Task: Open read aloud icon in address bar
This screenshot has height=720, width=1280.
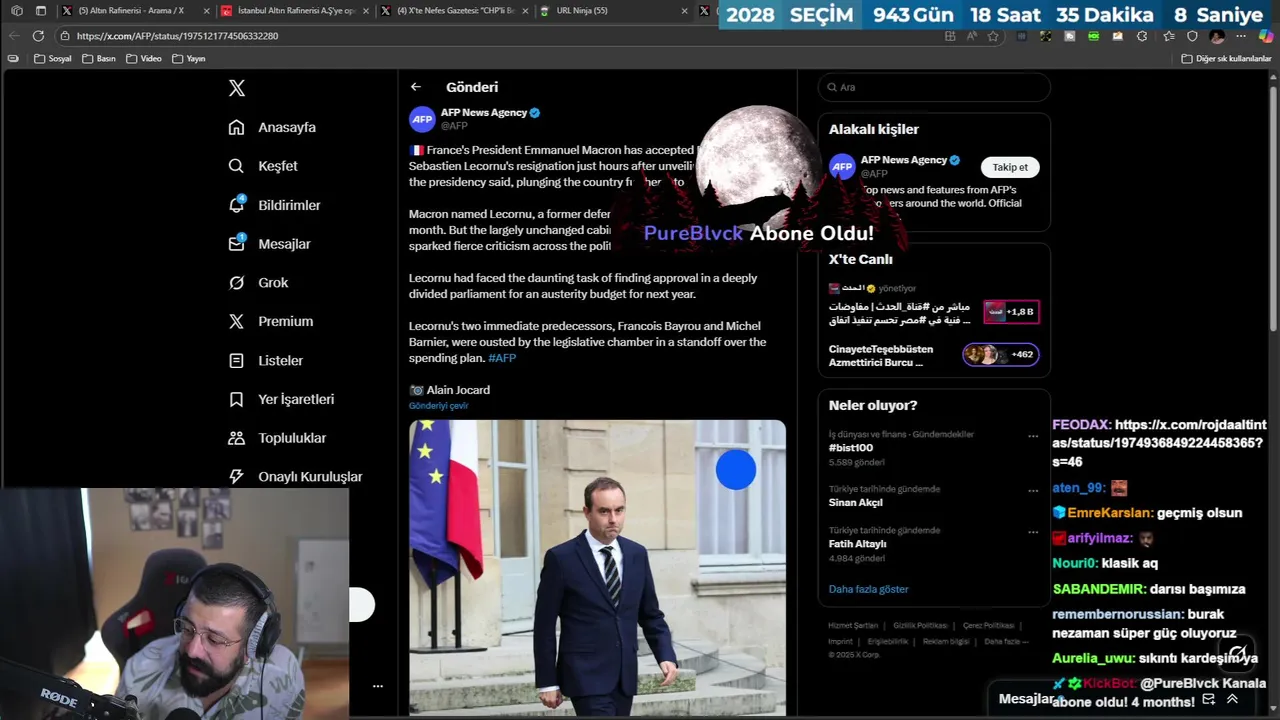Action: (971, 36)
